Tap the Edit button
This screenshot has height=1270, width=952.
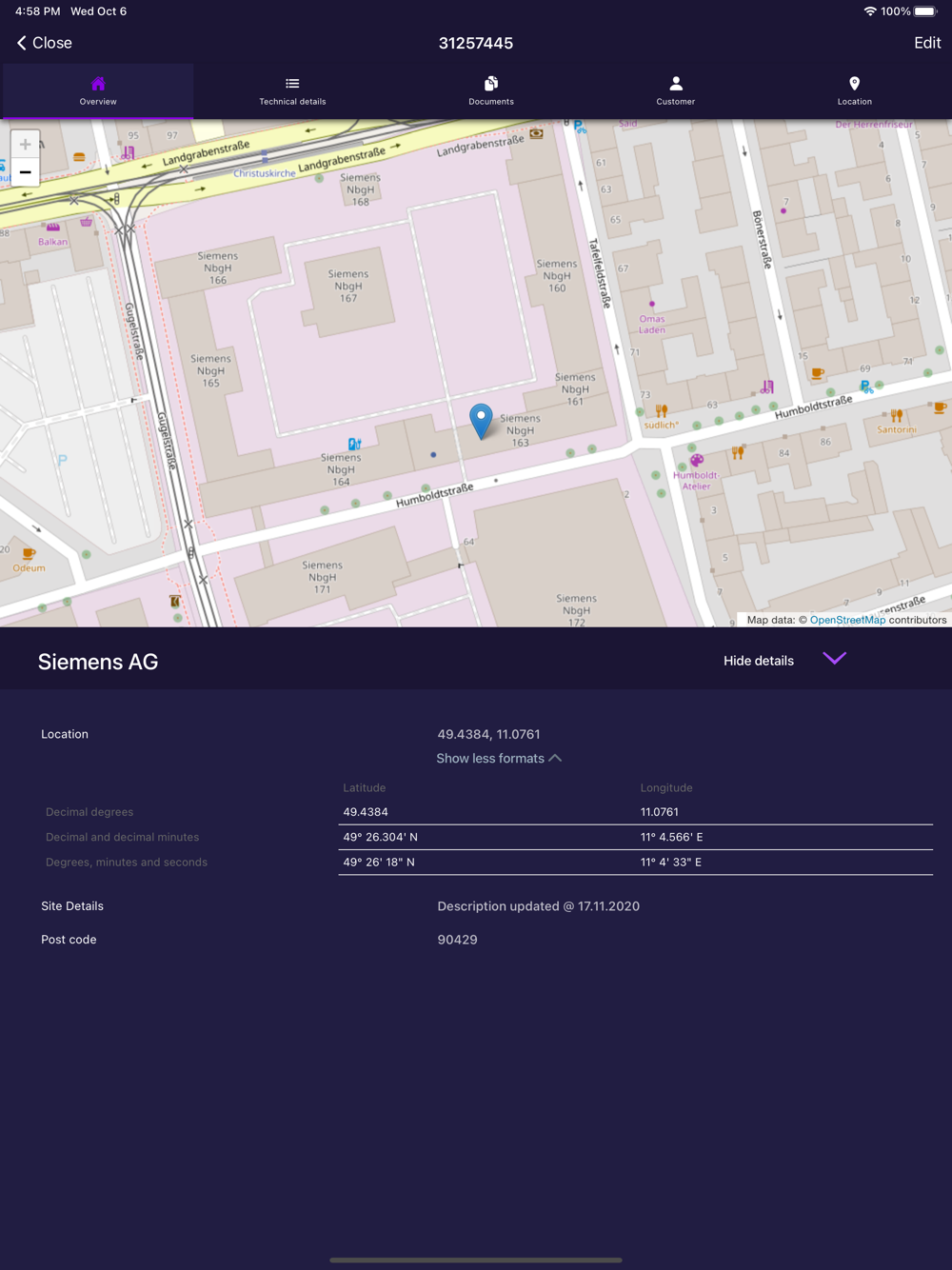927,43
